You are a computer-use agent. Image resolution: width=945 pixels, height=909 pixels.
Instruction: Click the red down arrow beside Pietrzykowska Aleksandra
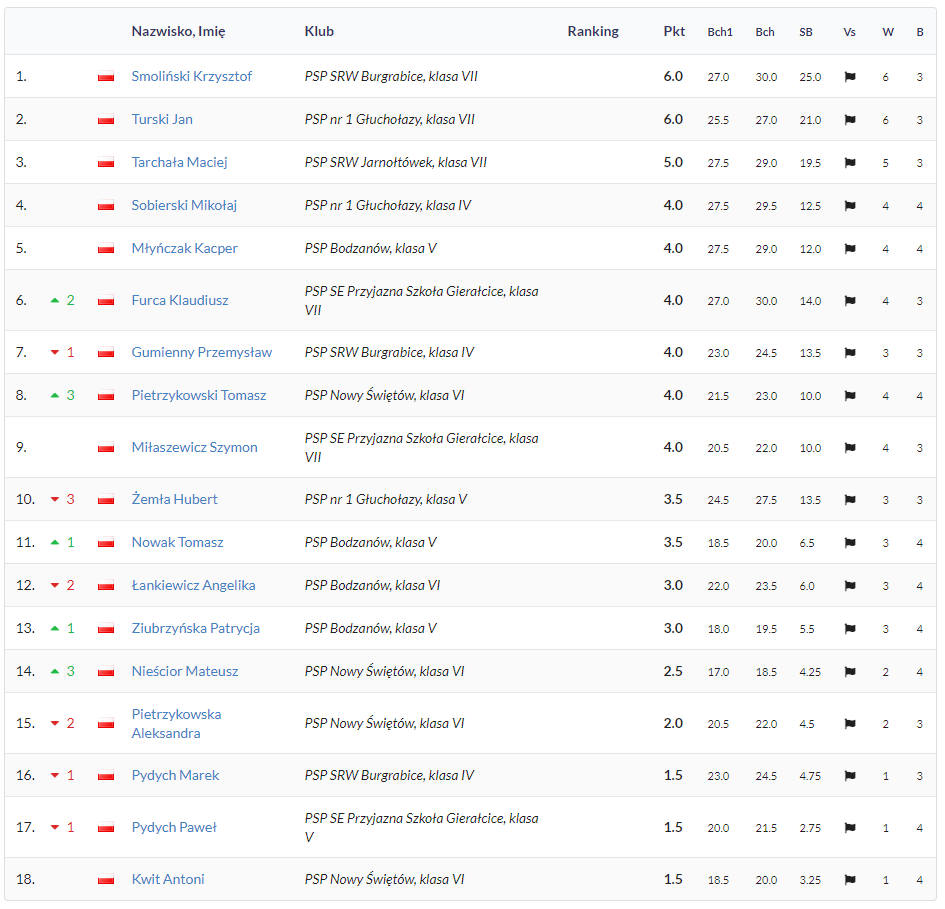[x=55, y=723]
